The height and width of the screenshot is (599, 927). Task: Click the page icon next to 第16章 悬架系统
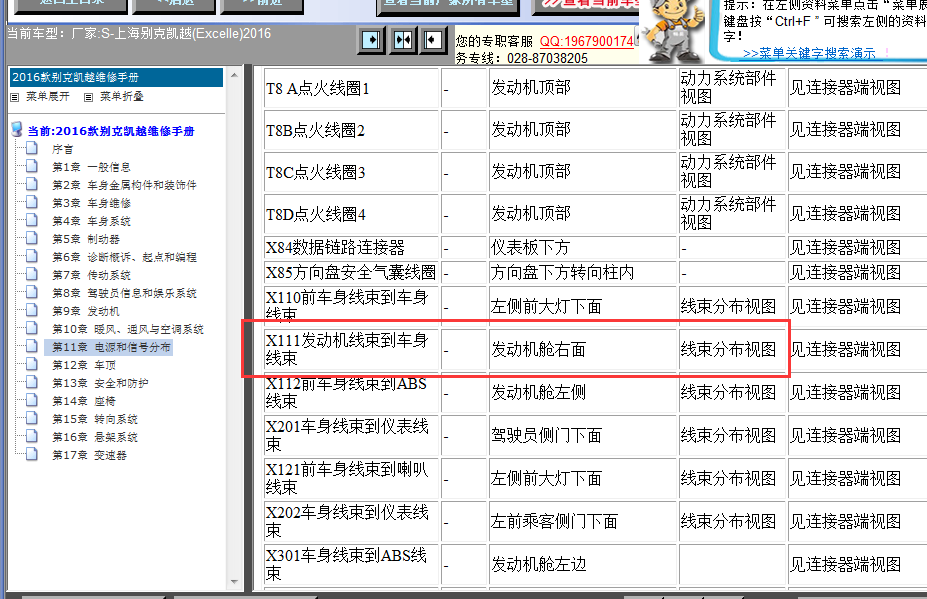pos(32,436)
